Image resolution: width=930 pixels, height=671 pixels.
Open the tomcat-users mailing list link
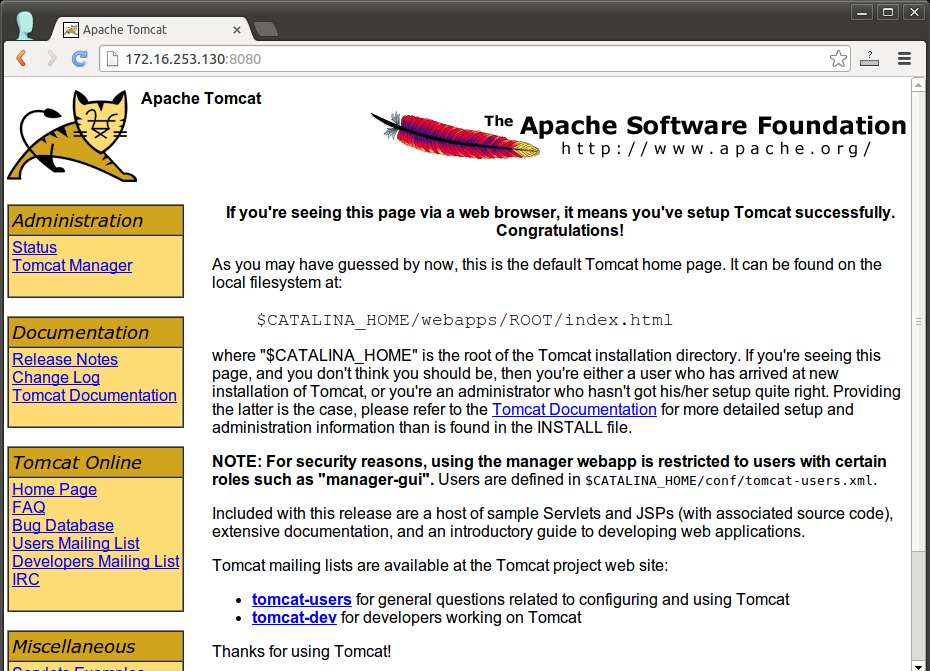(x=301, y=599)
